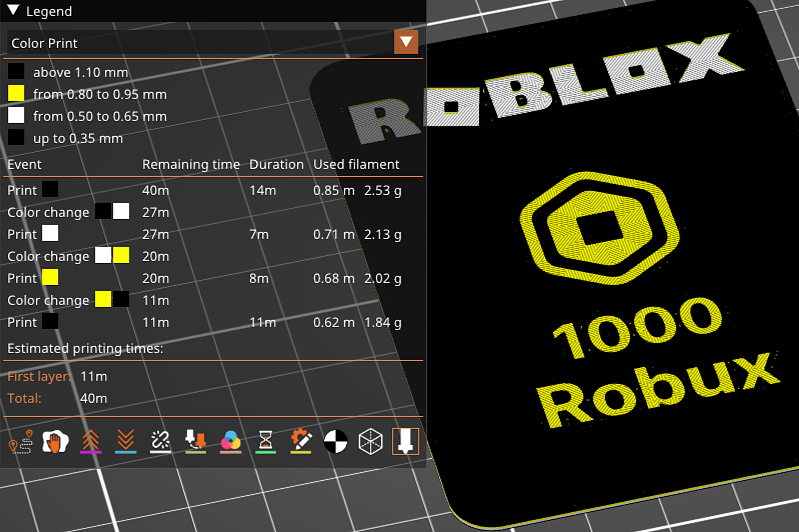Screen dimensions: 799x532
Task: Click the Total time value 40m
Action: point(94,398)
